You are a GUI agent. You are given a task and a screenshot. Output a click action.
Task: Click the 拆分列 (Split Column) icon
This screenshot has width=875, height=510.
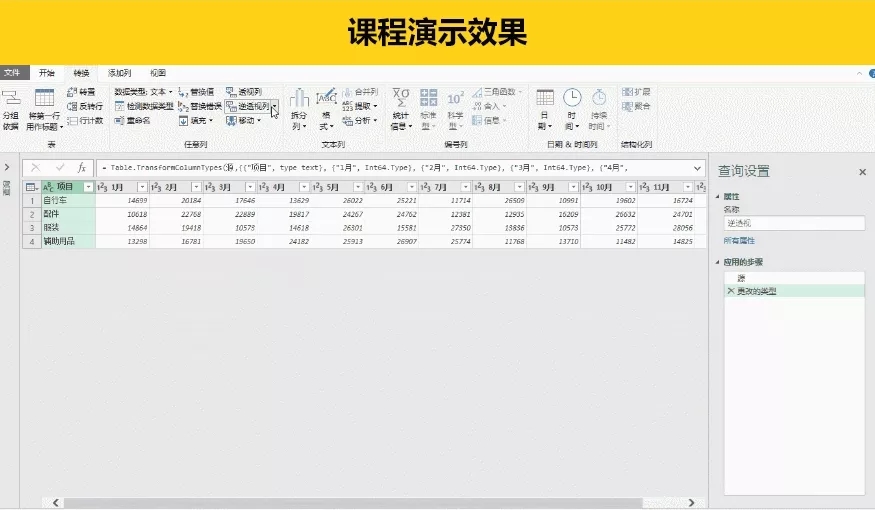(299, 98)
